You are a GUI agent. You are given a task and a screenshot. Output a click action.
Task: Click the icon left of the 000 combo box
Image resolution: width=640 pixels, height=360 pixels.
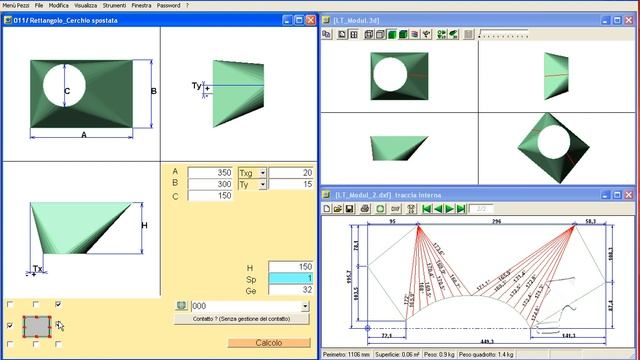tap(182, 306)
